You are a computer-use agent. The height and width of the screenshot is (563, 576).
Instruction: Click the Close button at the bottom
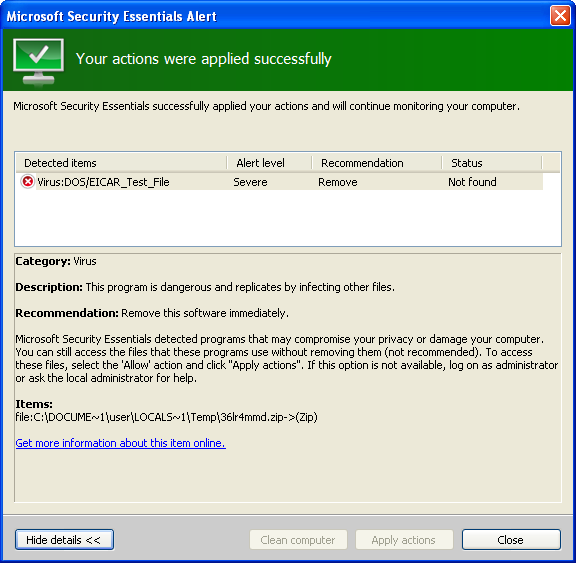click(511, 539)
